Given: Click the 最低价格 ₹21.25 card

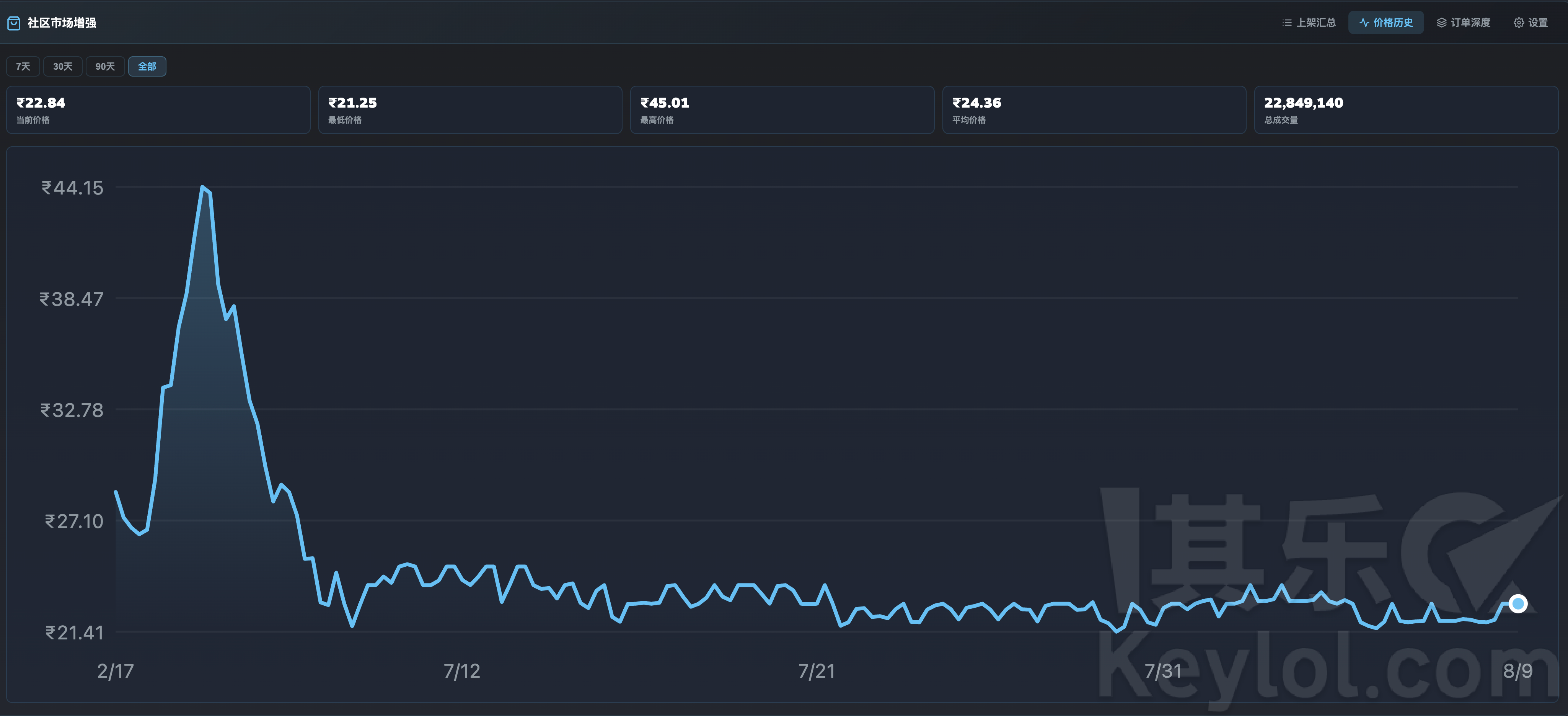Looking at the screenshot, I should [470, 110].
